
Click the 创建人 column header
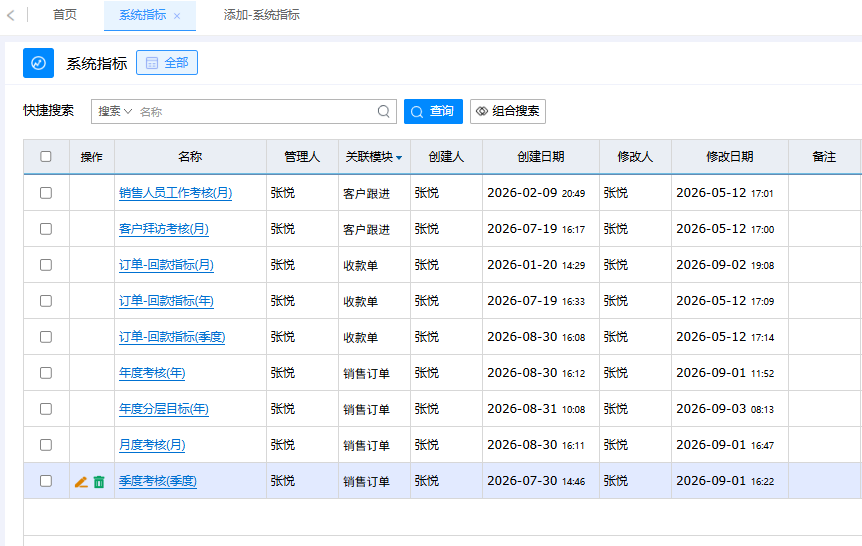pyautogui.click(x=446, y=157)
